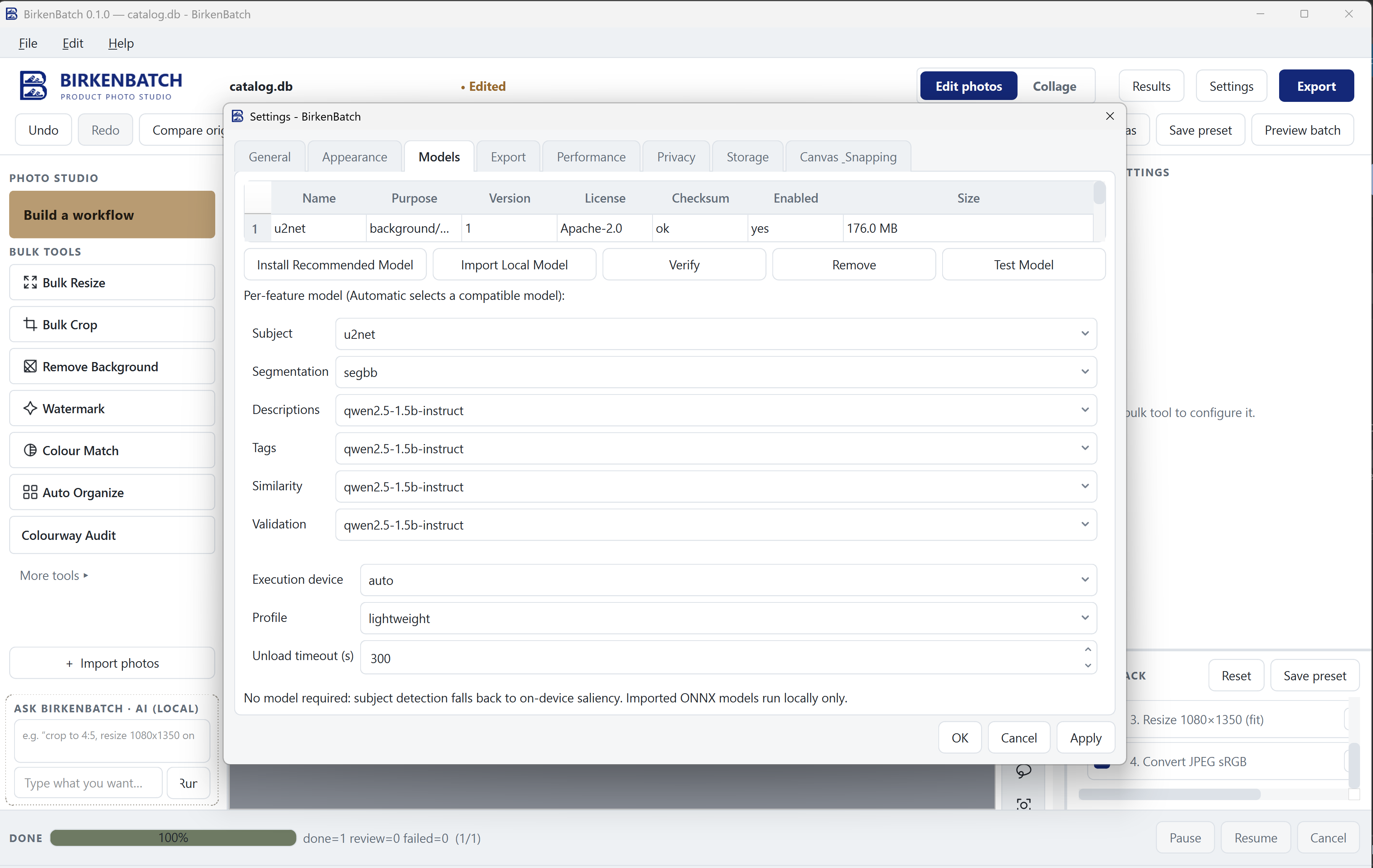Open the Colourway Audit tool

pyautogui.click(x=112, y=535)
